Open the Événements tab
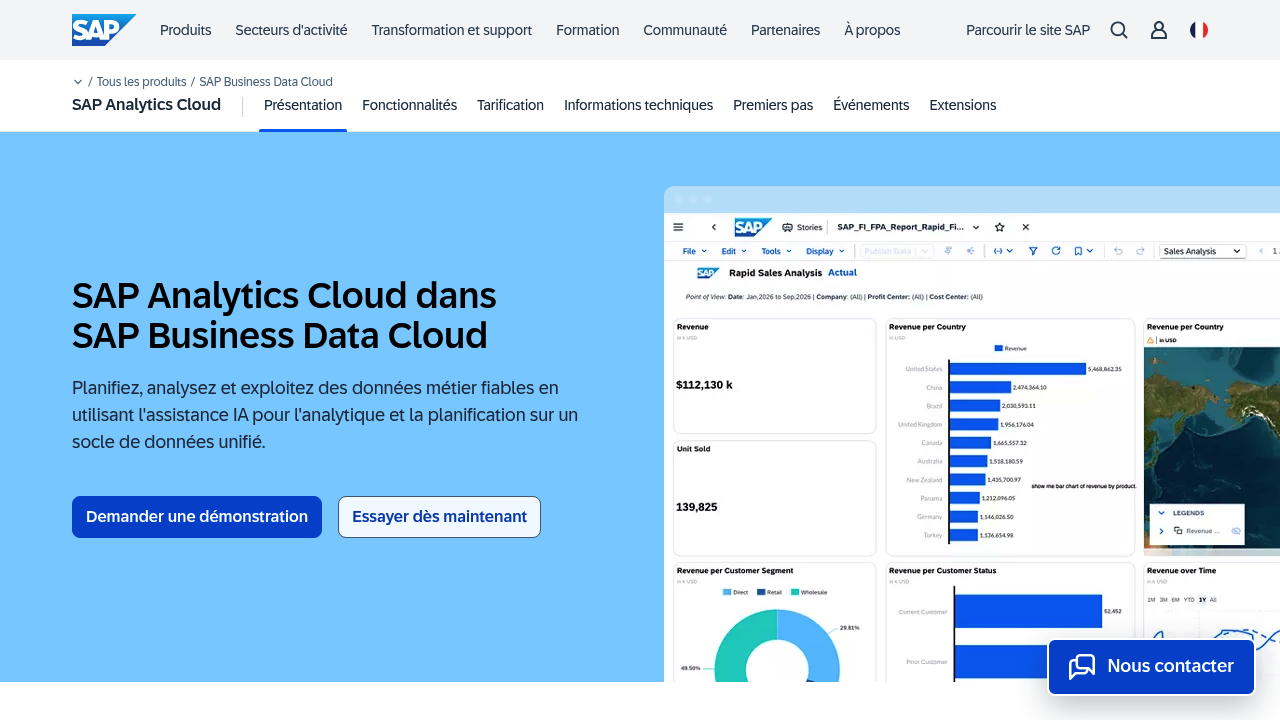Image resolution: width=1280 pixels, height=720 pixels. [871, 105]
